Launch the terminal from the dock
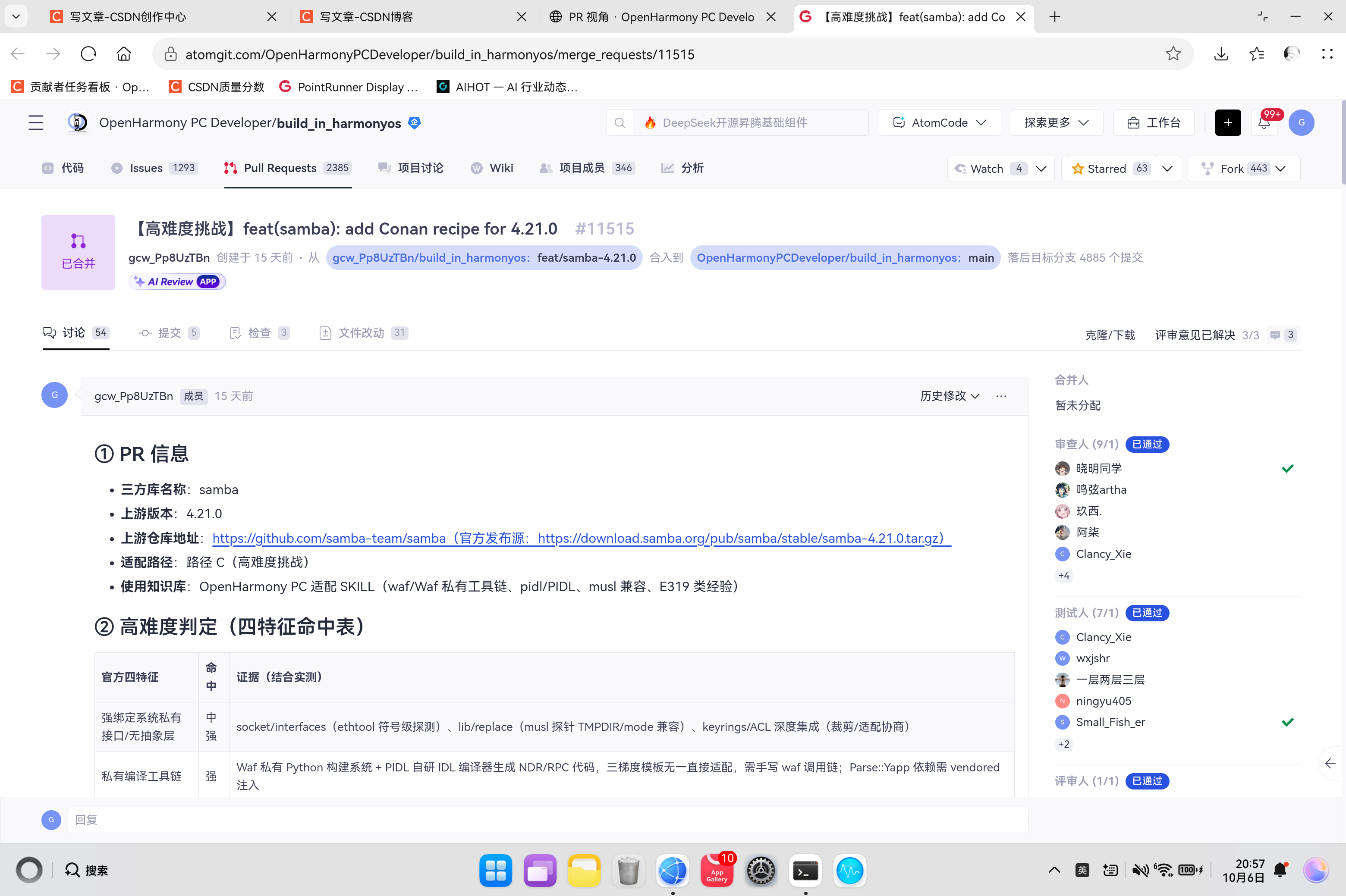 coord(805,870)
